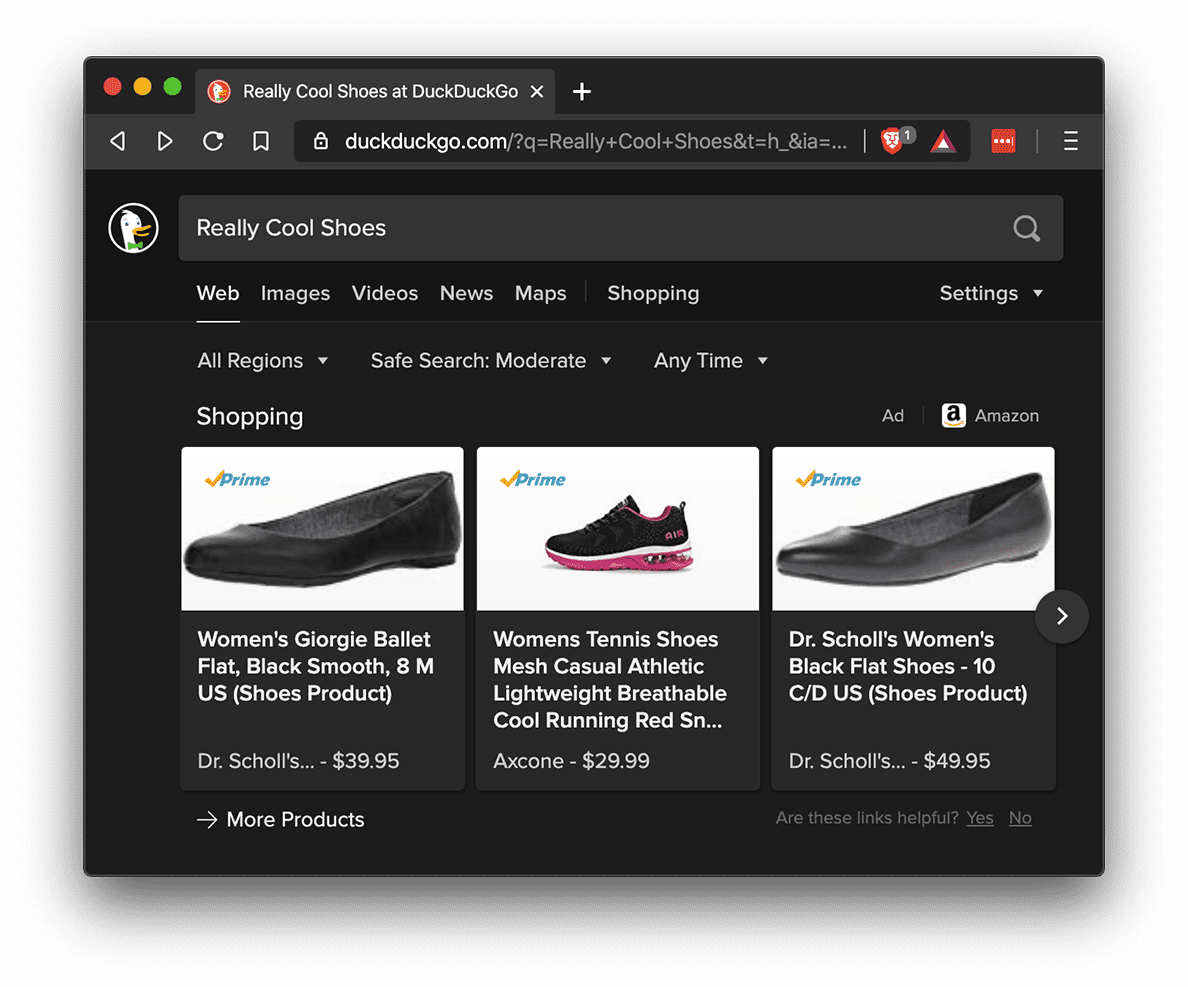Click the Prime badge on the Black Flat Shoes card
Viewport: 1188px width, 987px height.
pyautogui.click(x=828, y=479)
